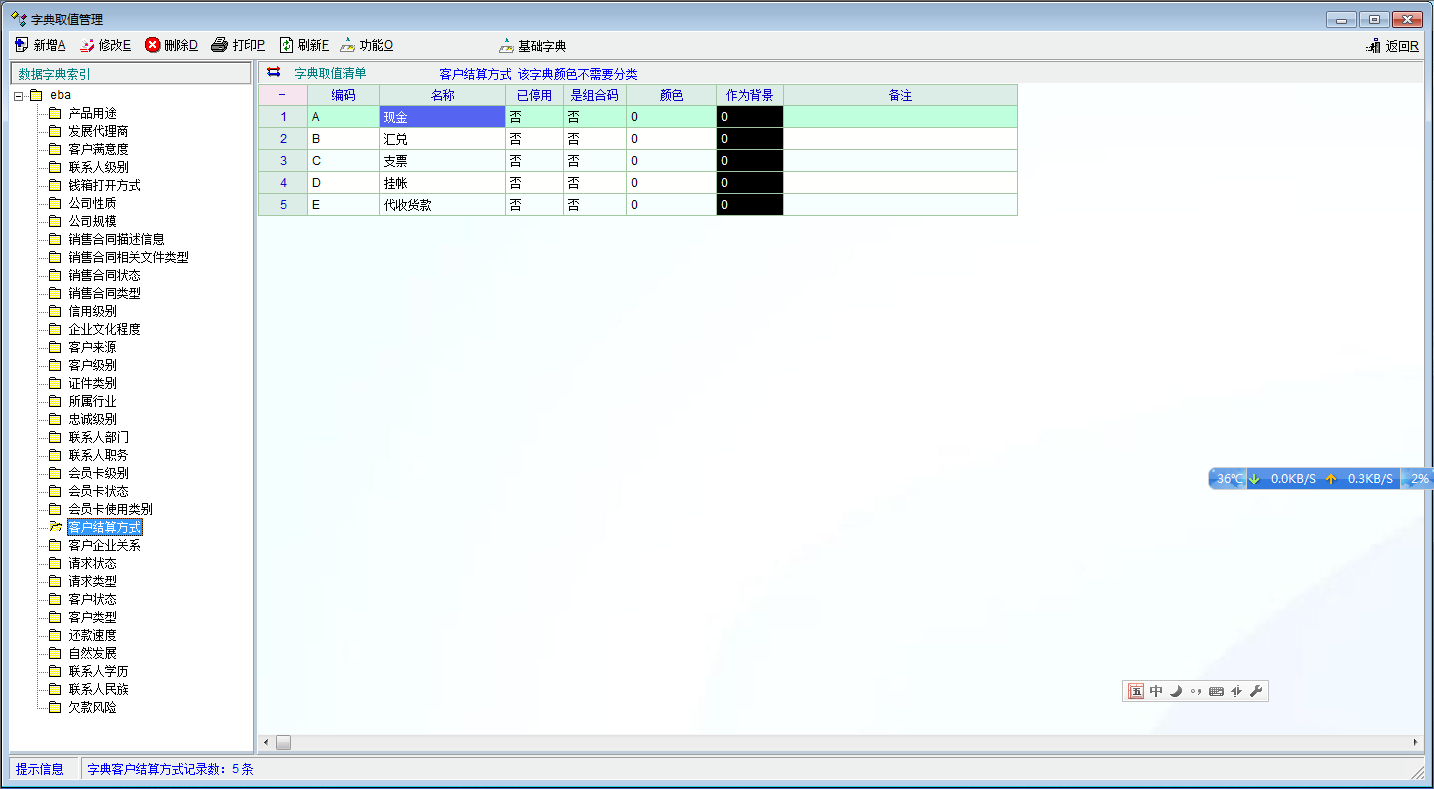Image resolution: width=1434 pixels, height=789 pixels.
Task: Click the 打印 (Print) printer icon
Action: (220, 45)
